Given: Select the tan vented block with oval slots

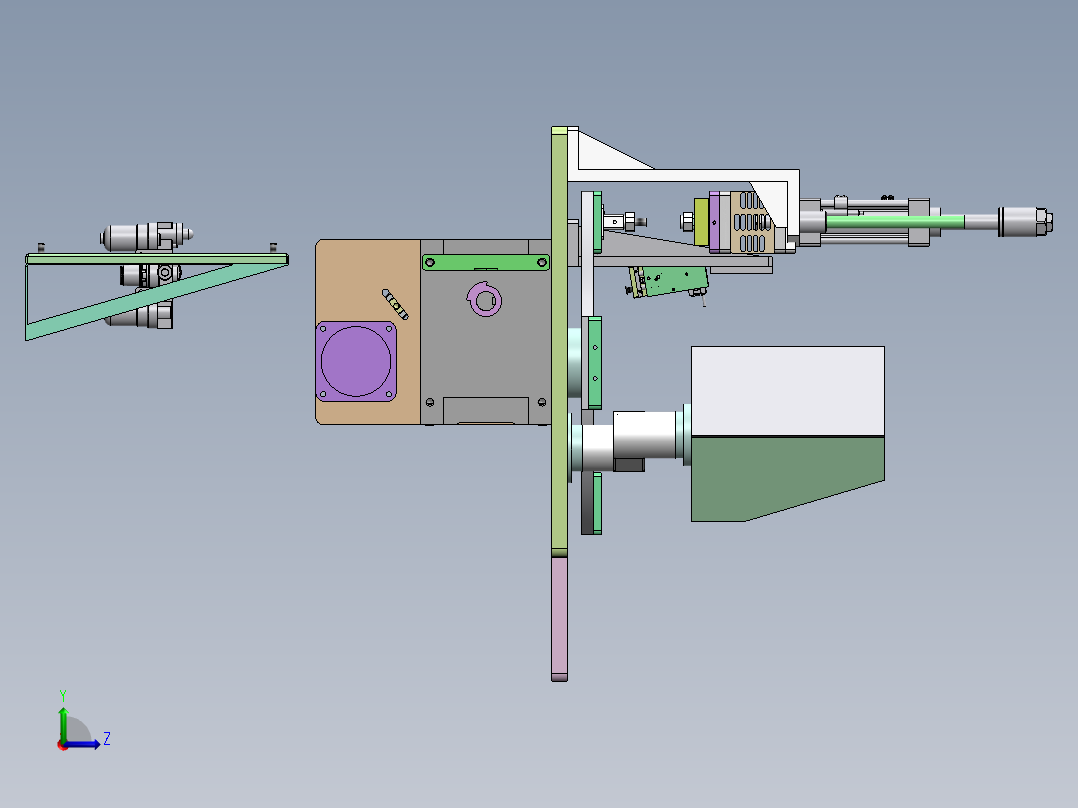Looking at the screenshot, I should click(752, 222).
